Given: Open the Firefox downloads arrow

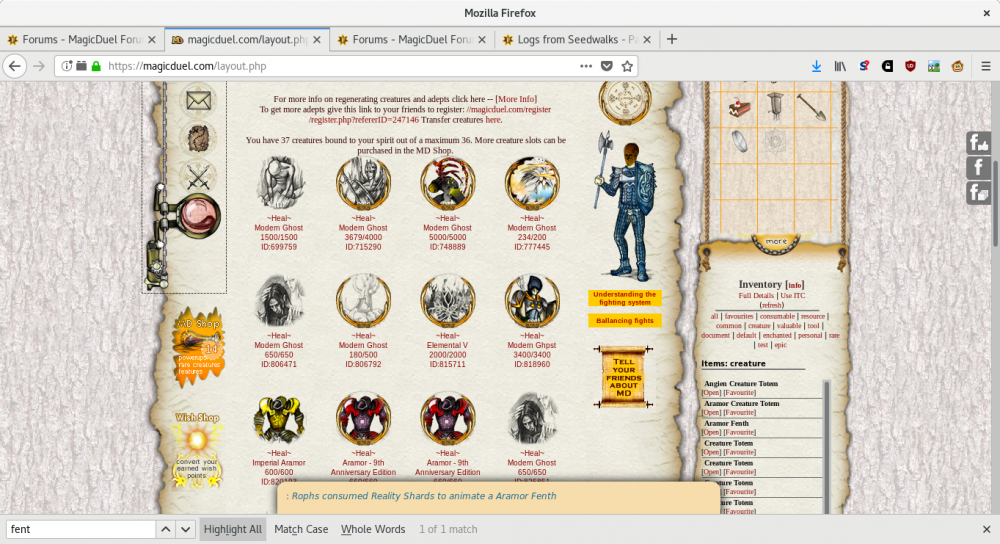Looking at the screenshot, I should [816, 66].
